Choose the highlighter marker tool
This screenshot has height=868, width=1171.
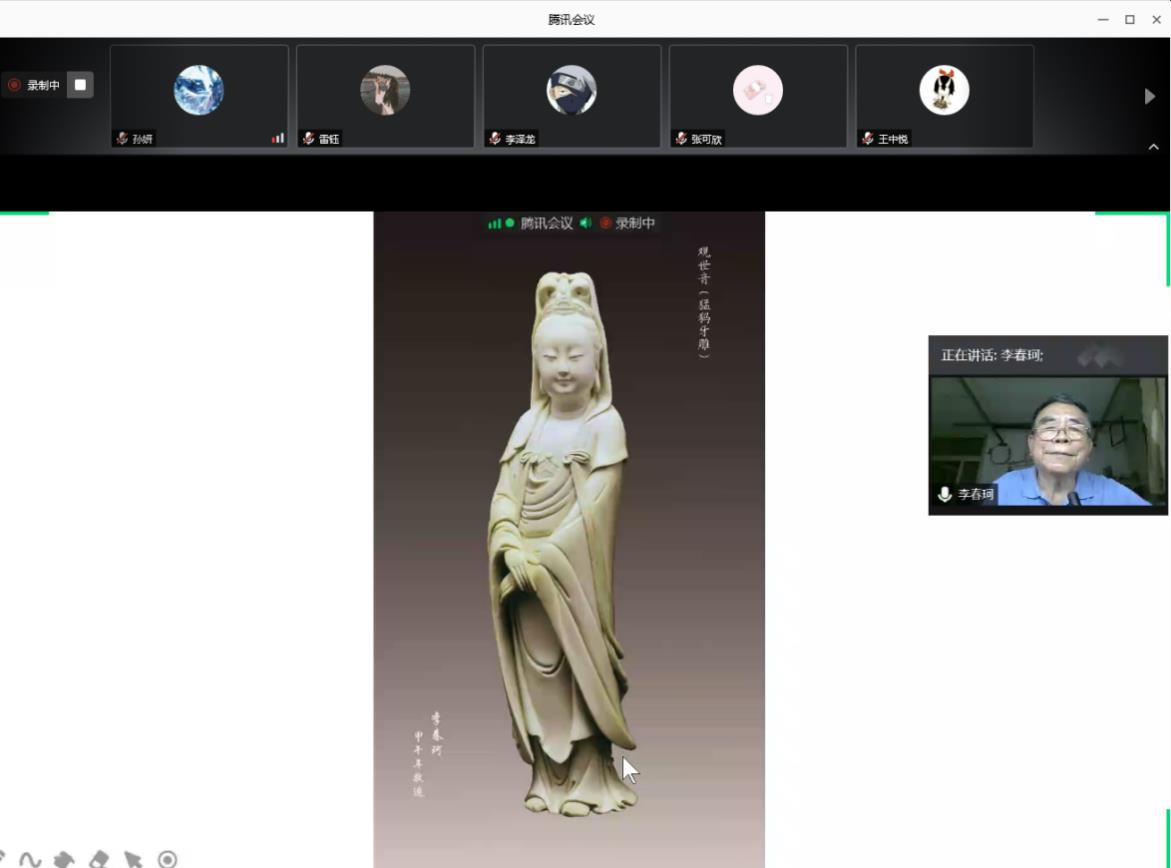coord(63,859)
